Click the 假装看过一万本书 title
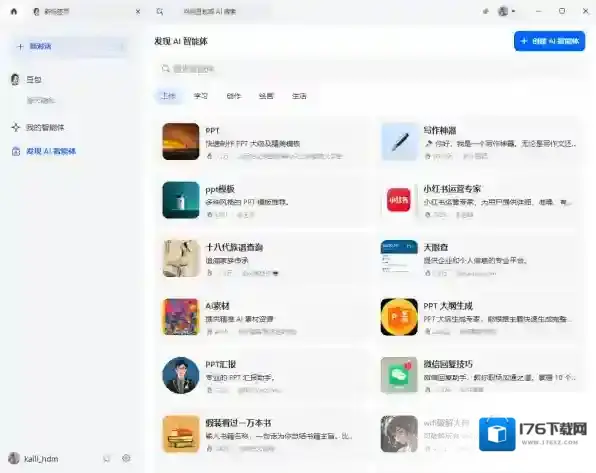Viewport: 596px width, 473px height. pyautogui.click(x=238, y=423)
